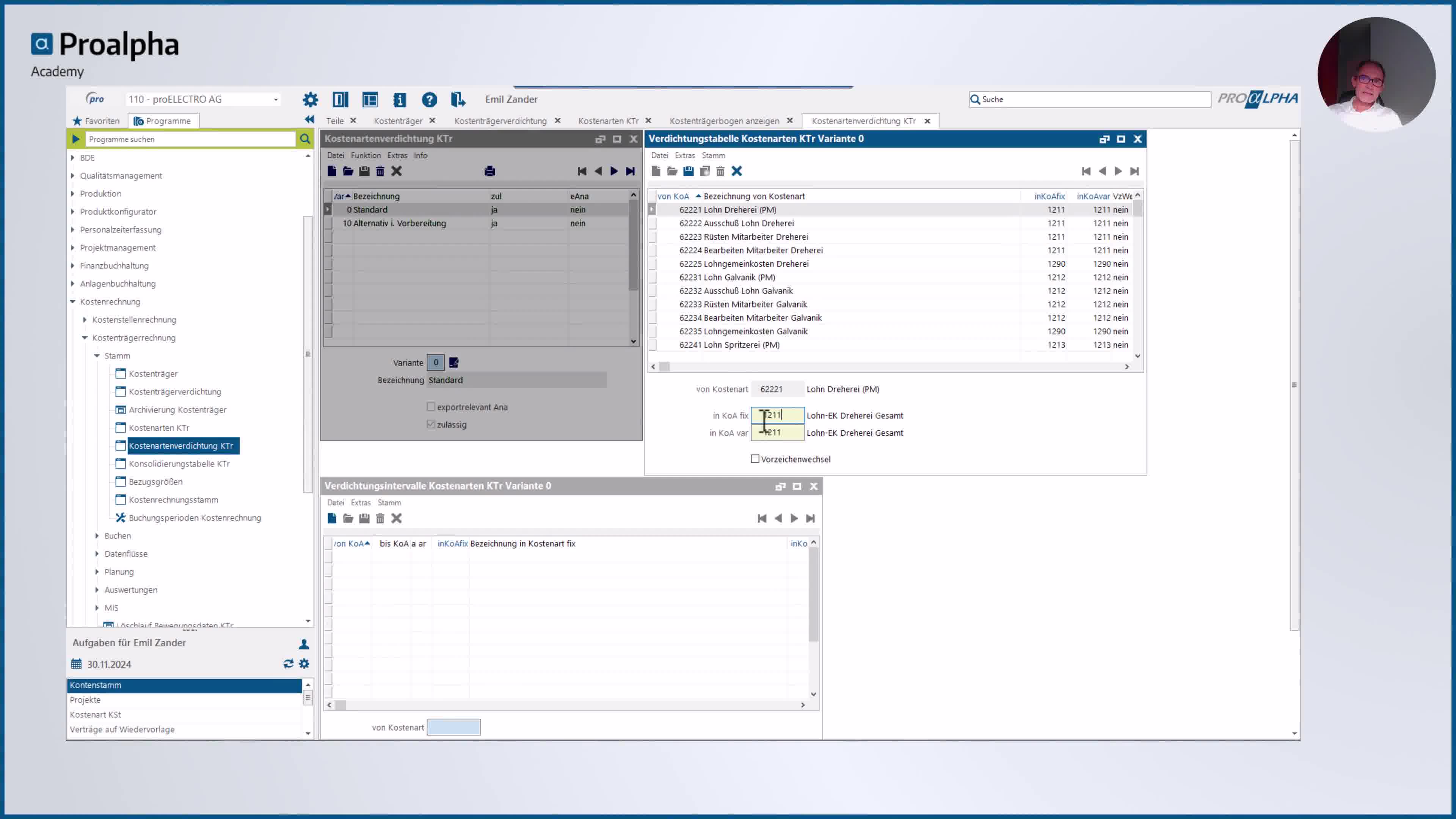Toggle the layout columns icon in main toolbar
The image size is (1456, 819).
pos(340,99)
